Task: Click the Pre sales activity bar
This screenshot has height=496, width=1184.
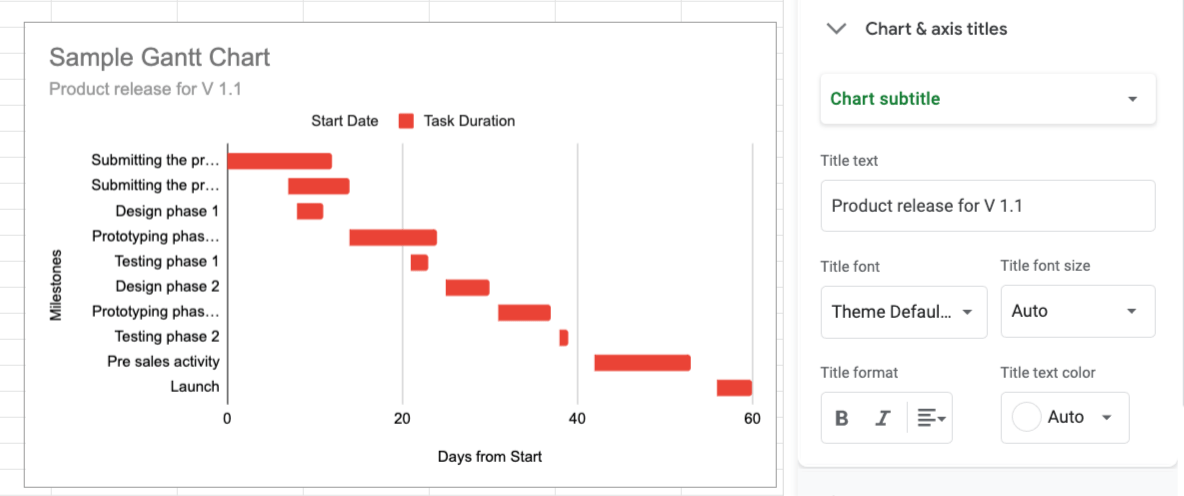Action: [x=642, y=363]
